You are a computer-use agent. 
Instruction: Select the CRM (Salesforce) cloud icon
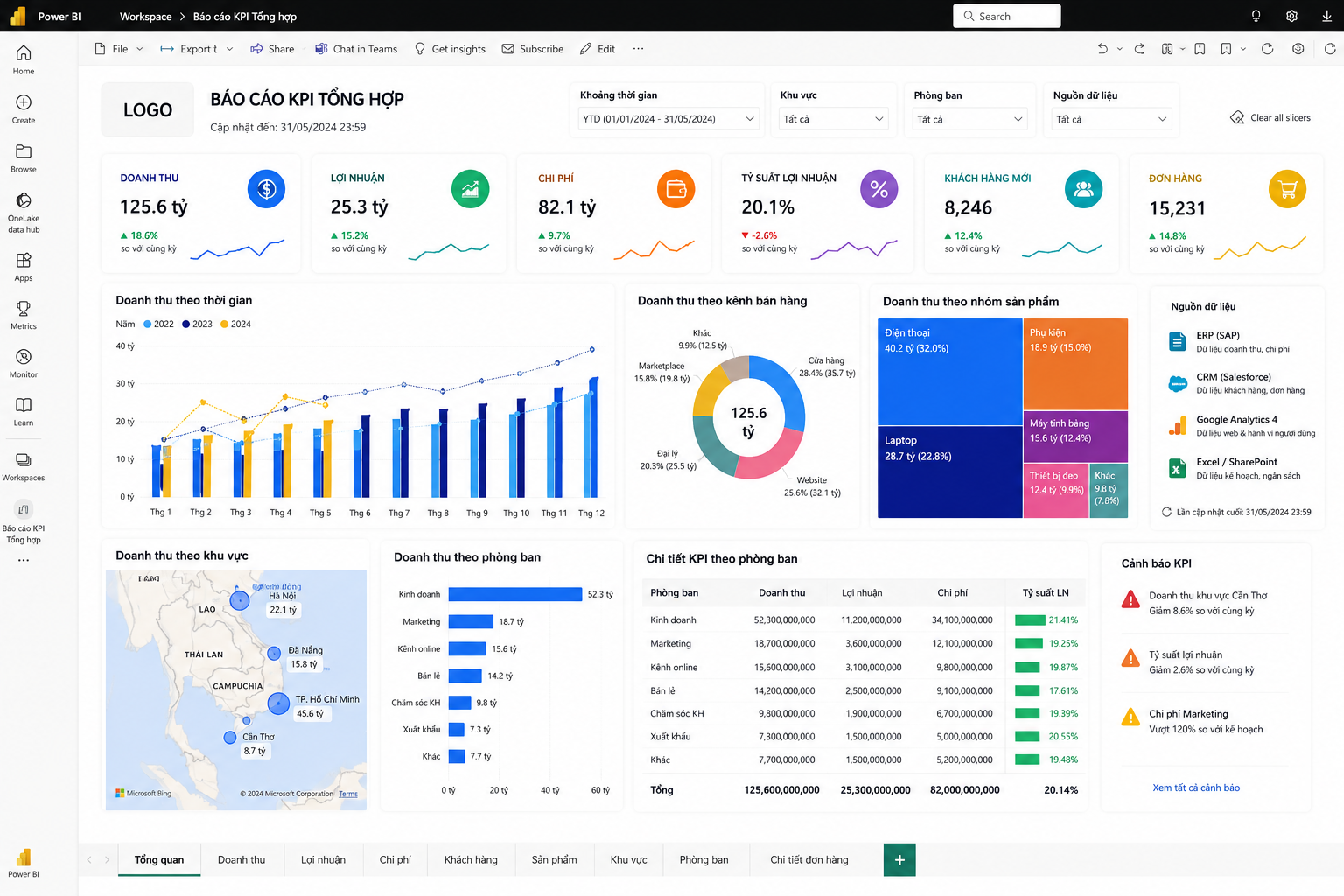coord(1178,383)
